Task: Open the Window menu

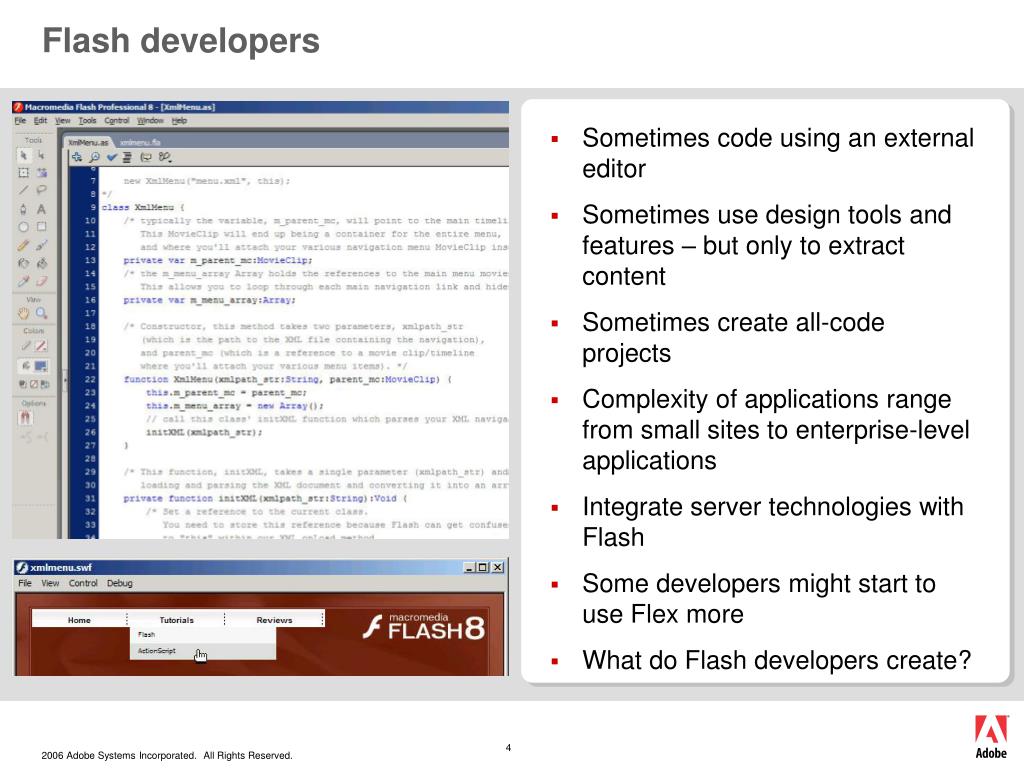Action: point(150,121)
